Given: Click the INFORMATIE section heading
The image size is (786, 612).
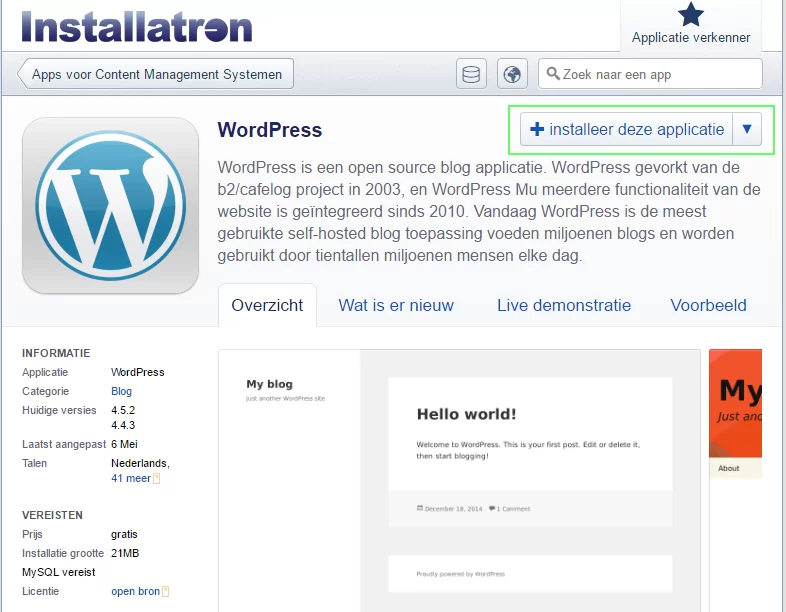Looking at the screenshot, I should point(56,353).
